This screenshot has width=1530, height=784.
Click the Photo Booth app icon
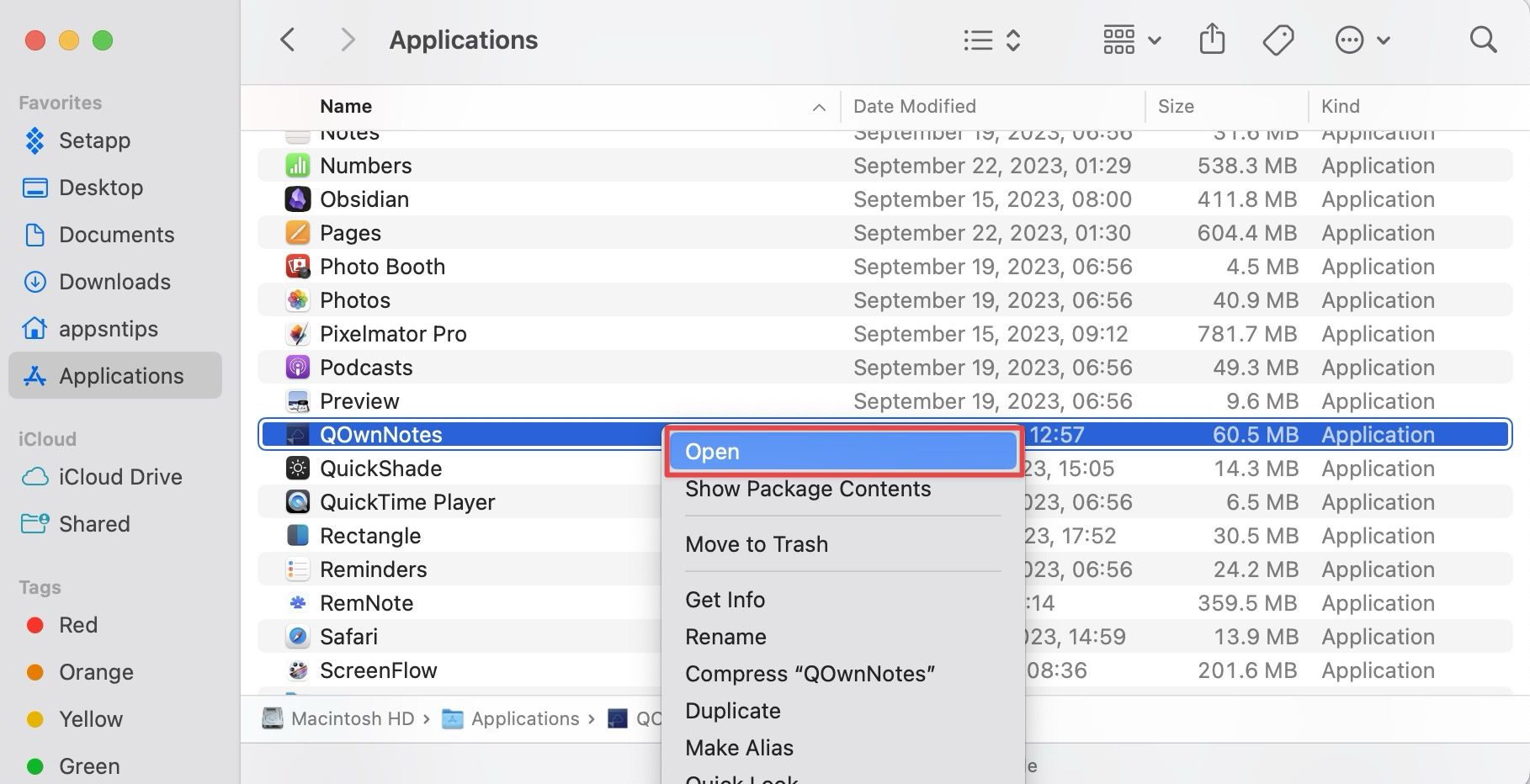click(x=298, y=267)
